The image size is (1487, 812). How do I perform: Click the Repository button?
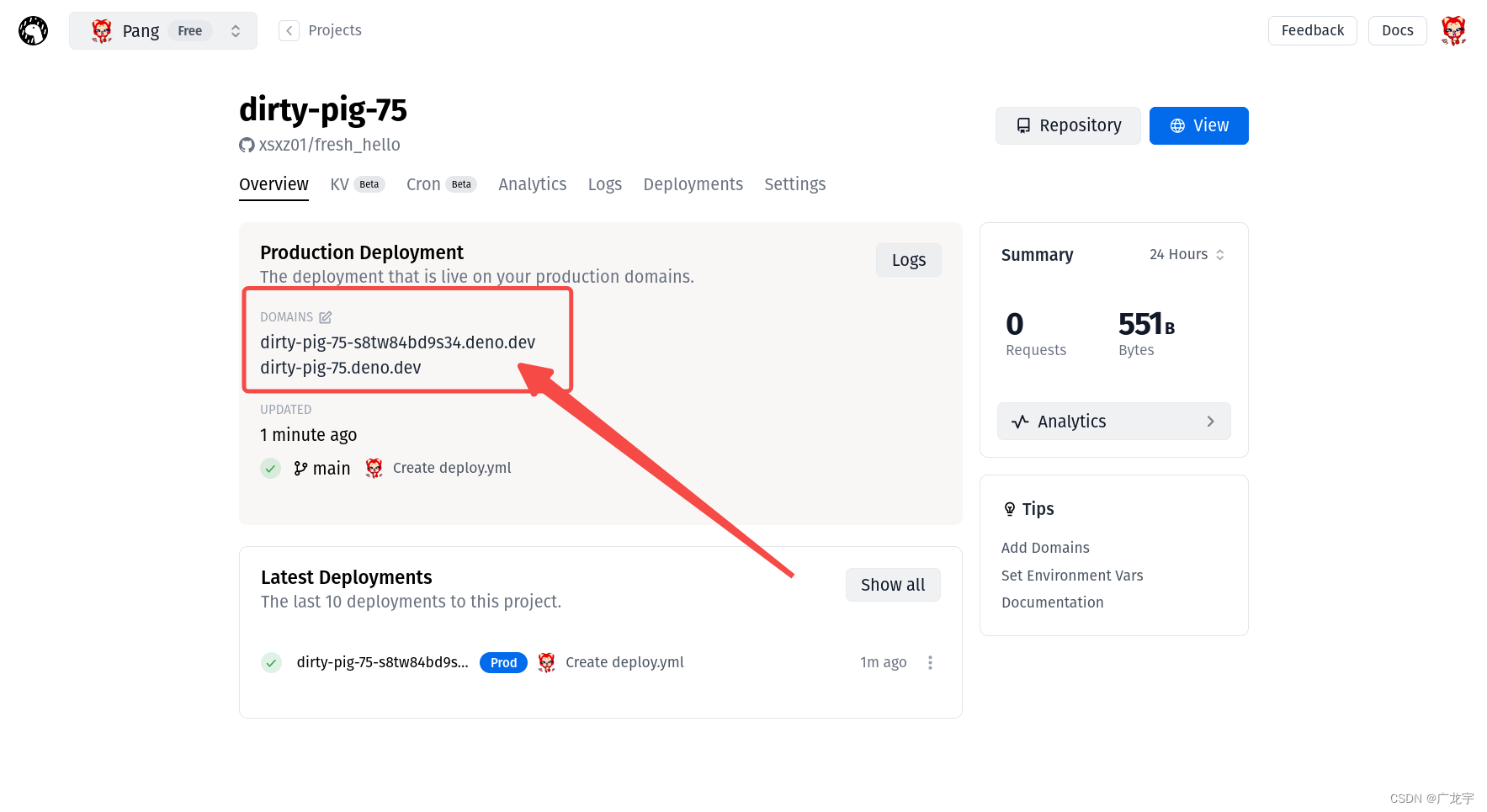(x=1068, y=125)
